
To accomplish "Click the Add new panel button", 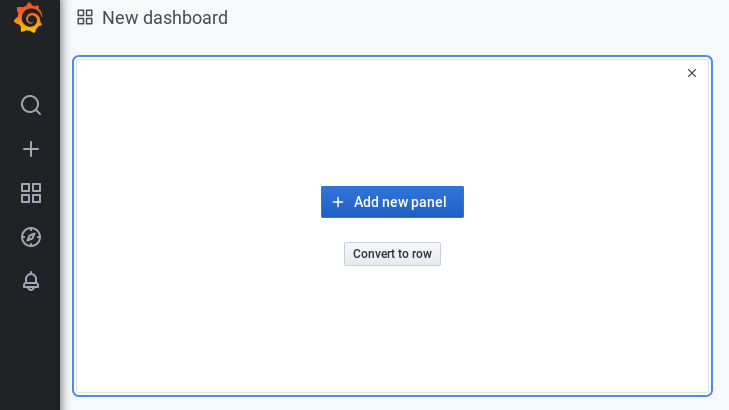I will 392,202.
